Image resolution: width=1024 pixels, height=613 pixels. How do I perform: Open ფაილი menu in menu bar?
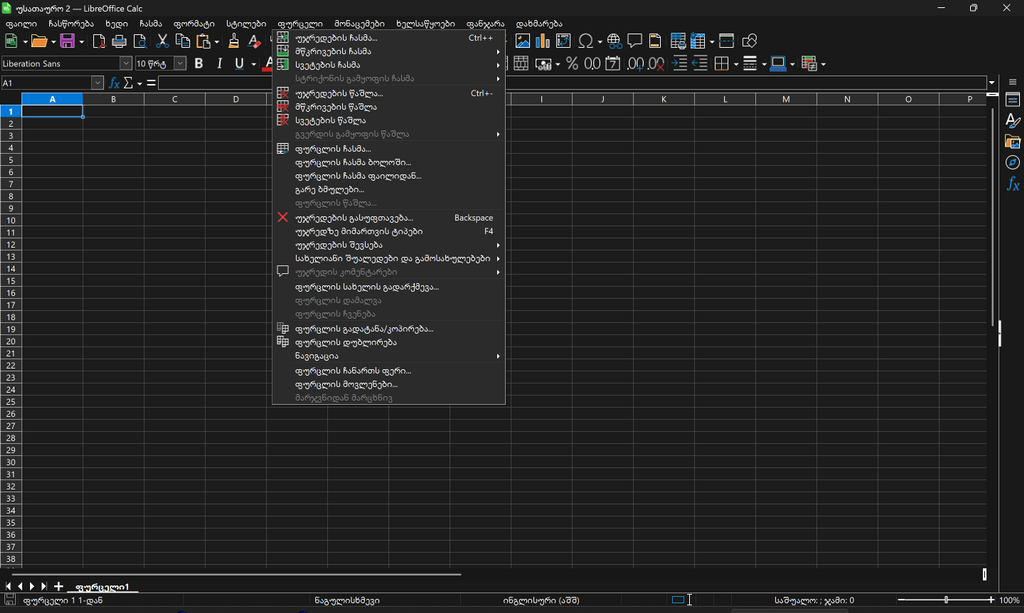(21, 24)
